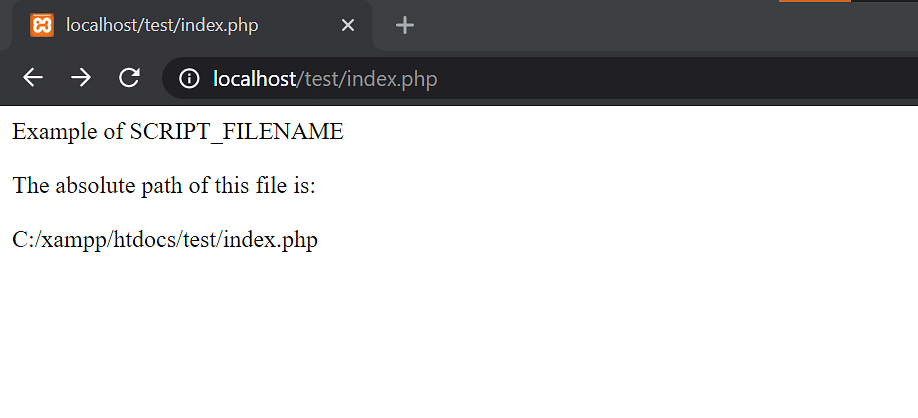Click the empty address bar area right of the URL
Screen dimensions: 918x418
673,78
